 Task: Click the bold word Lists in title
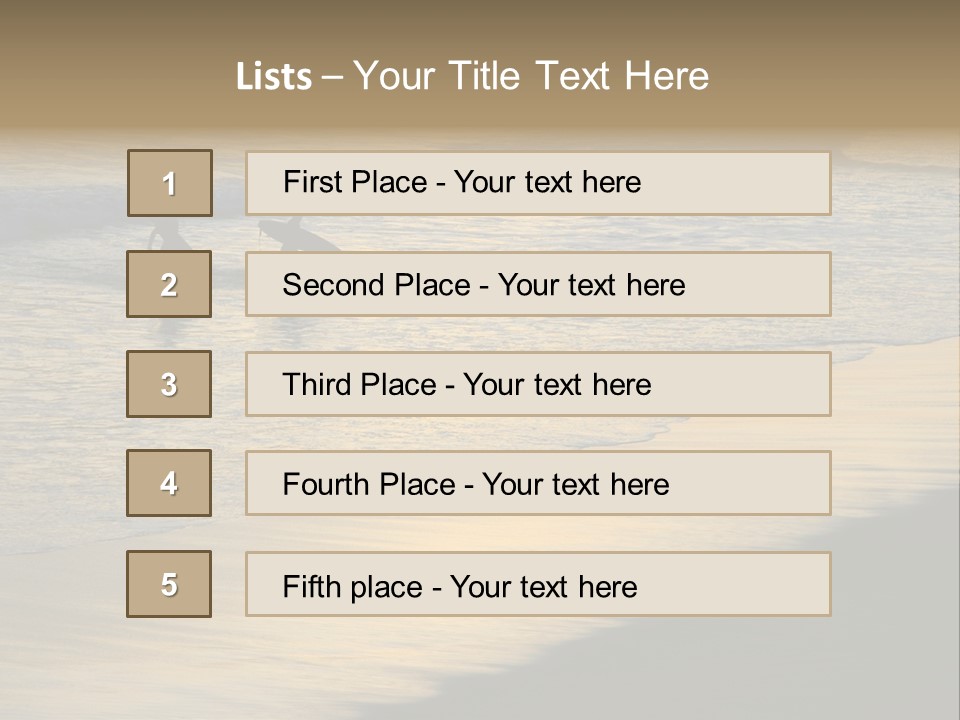pos(274,77)
